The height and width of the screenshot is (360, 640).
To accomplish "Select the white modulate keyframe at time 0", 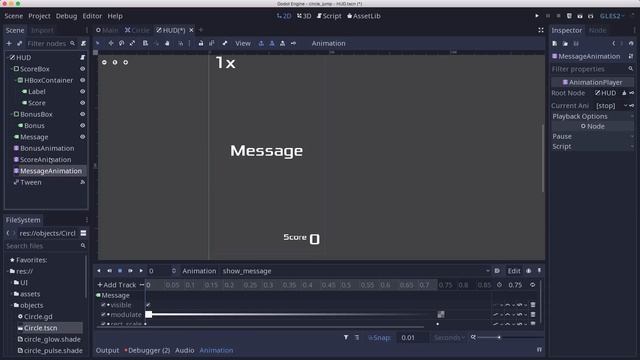I will click(x=149, y=314).
